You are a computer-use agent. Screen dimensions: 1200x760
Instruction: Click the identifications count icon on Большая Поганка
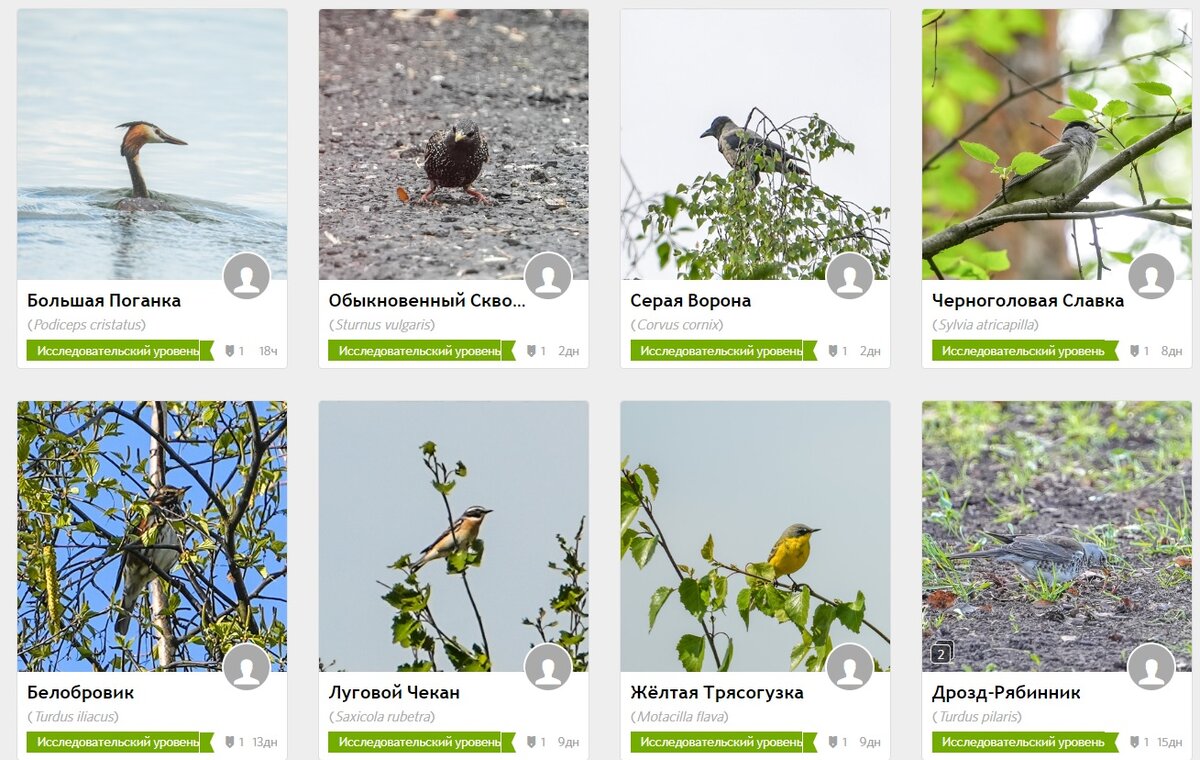[x=230, y=351]
